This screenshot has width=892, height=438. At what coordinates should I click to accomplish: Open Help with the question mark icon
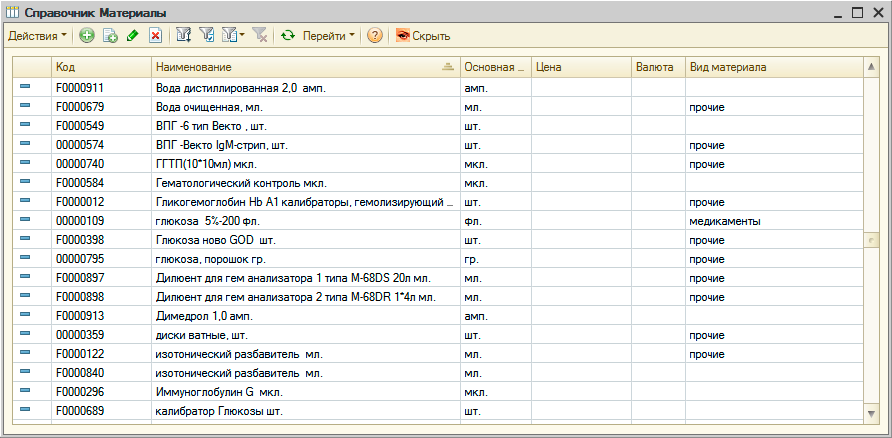375,35
